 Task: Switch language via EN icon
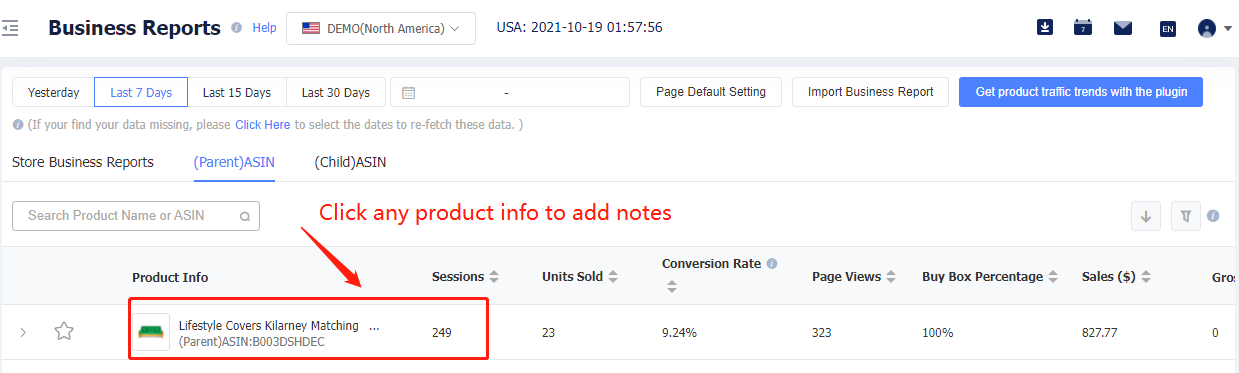(1167, 29)
